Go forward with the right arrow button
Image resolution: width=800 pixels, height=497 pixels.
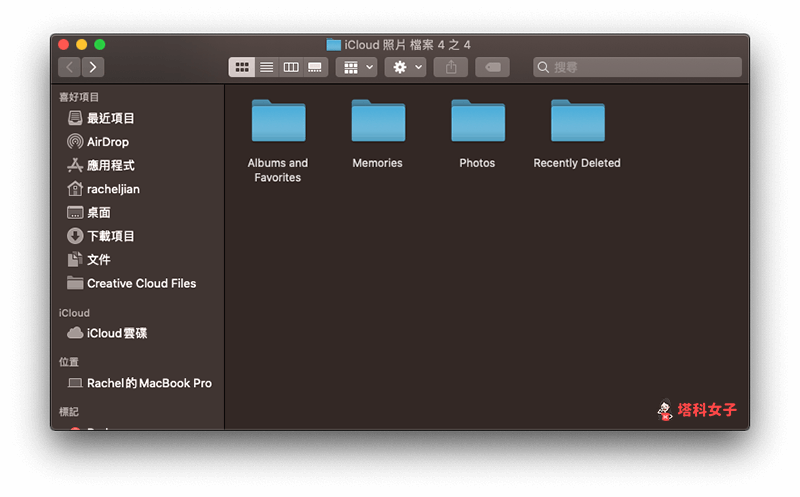tap(93, 67)
